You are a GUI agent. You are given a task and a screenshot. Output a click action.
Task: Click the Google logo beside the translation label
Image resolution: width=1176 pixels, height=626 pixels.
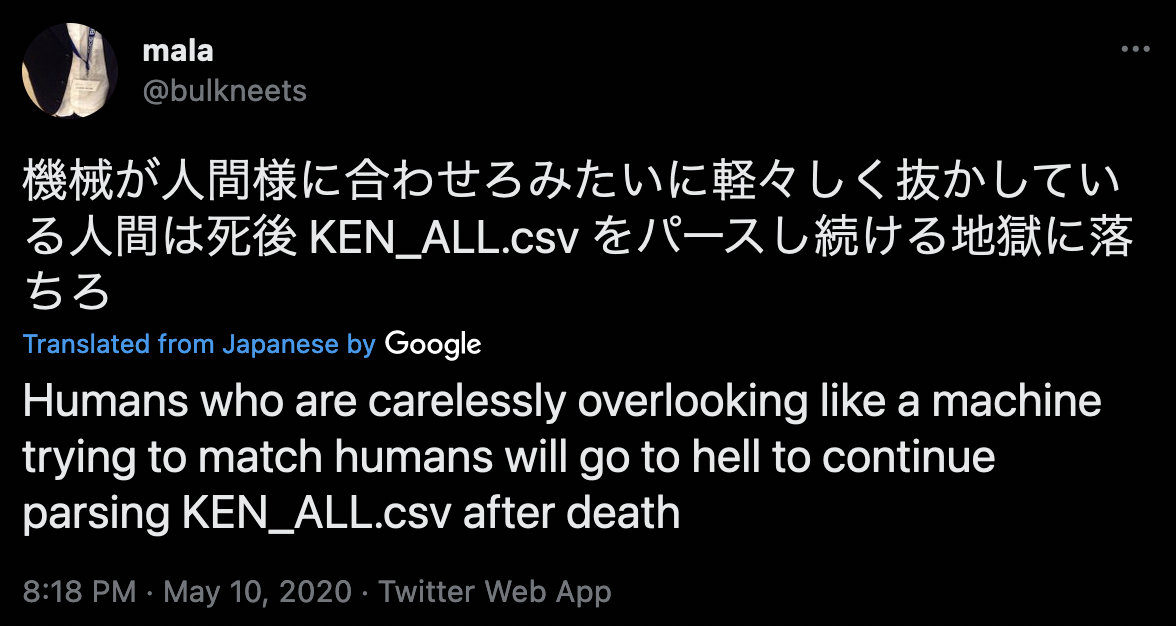tap(433, 345)
